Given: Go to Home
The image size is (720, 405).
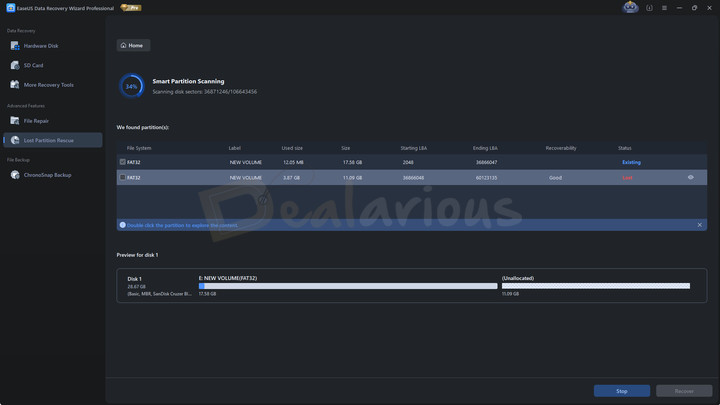Looking at the screenshot, I should pos(133,45).
